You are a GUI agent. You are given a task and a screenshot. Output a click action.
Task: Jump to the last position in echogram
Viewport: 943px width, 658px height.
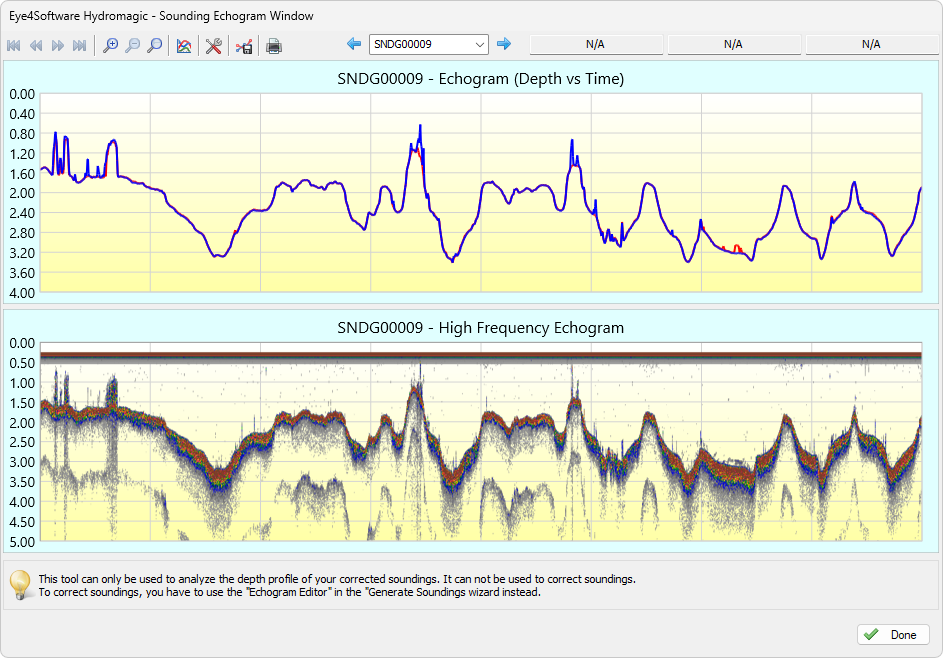pos(79,46)
